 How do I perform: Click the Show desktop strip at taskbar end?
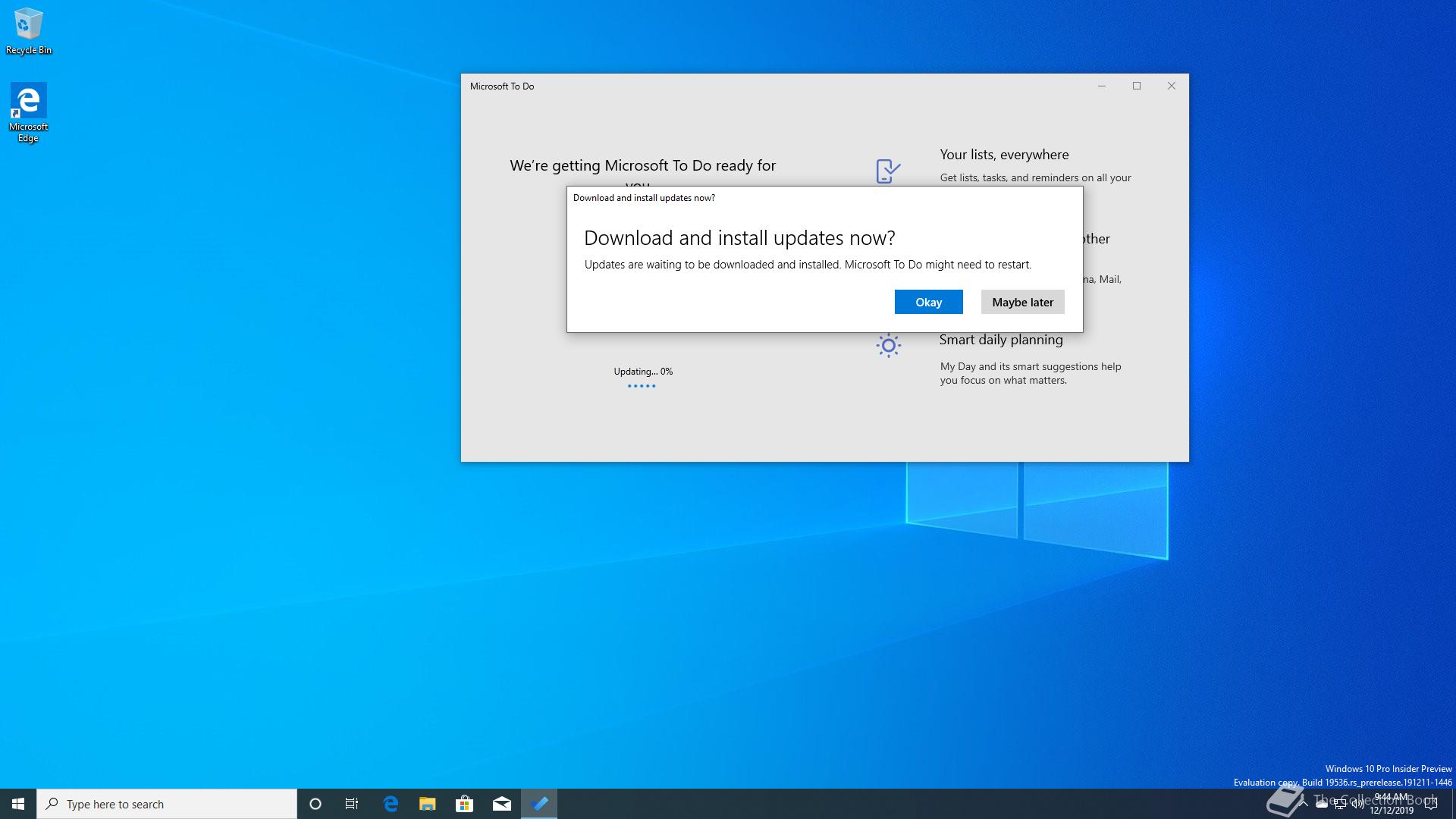click(x=1453, y=804)
